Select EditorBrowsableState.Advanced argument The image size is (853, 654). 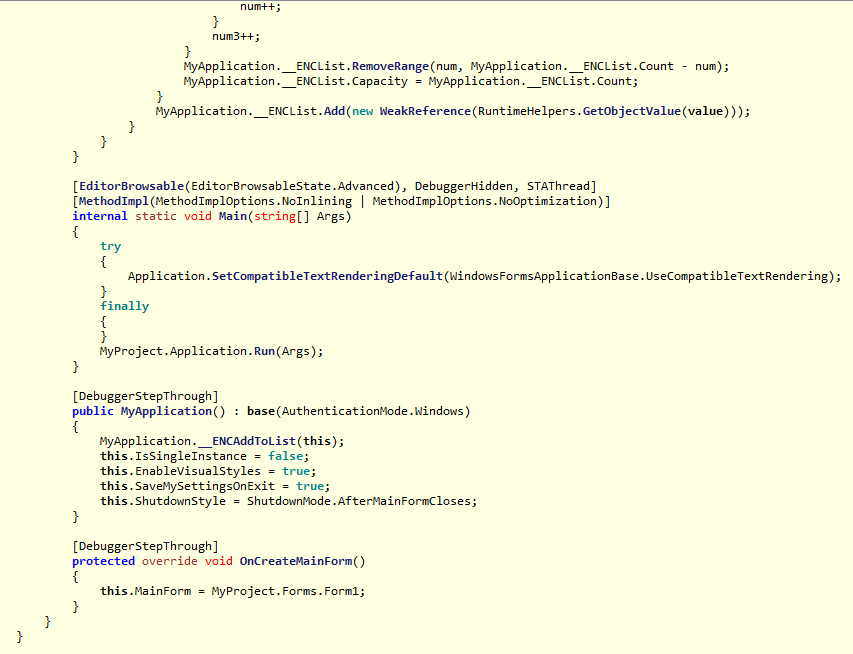pos(292,187)
